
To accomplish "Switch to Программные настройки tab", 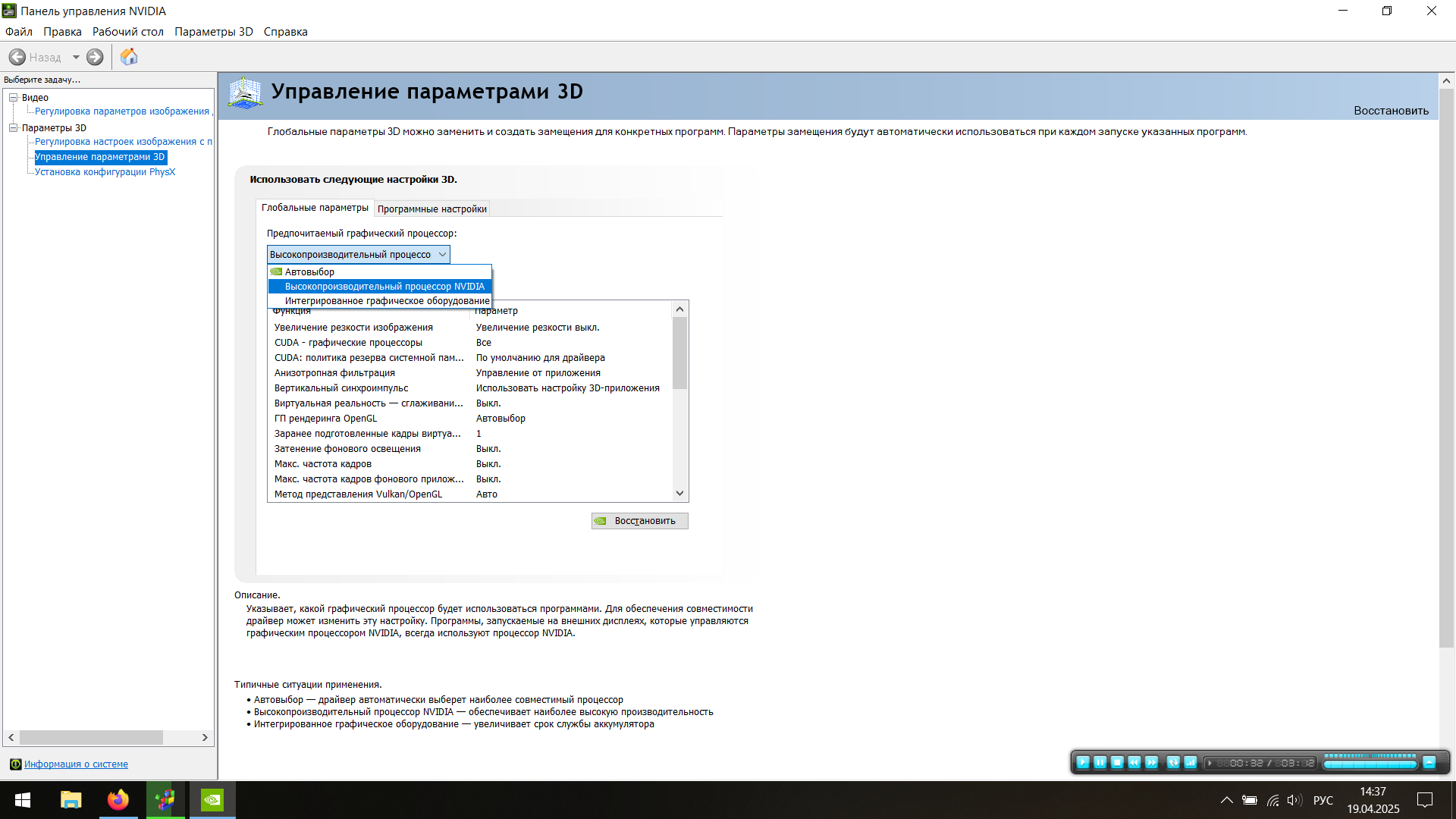I will click(431, 209).
